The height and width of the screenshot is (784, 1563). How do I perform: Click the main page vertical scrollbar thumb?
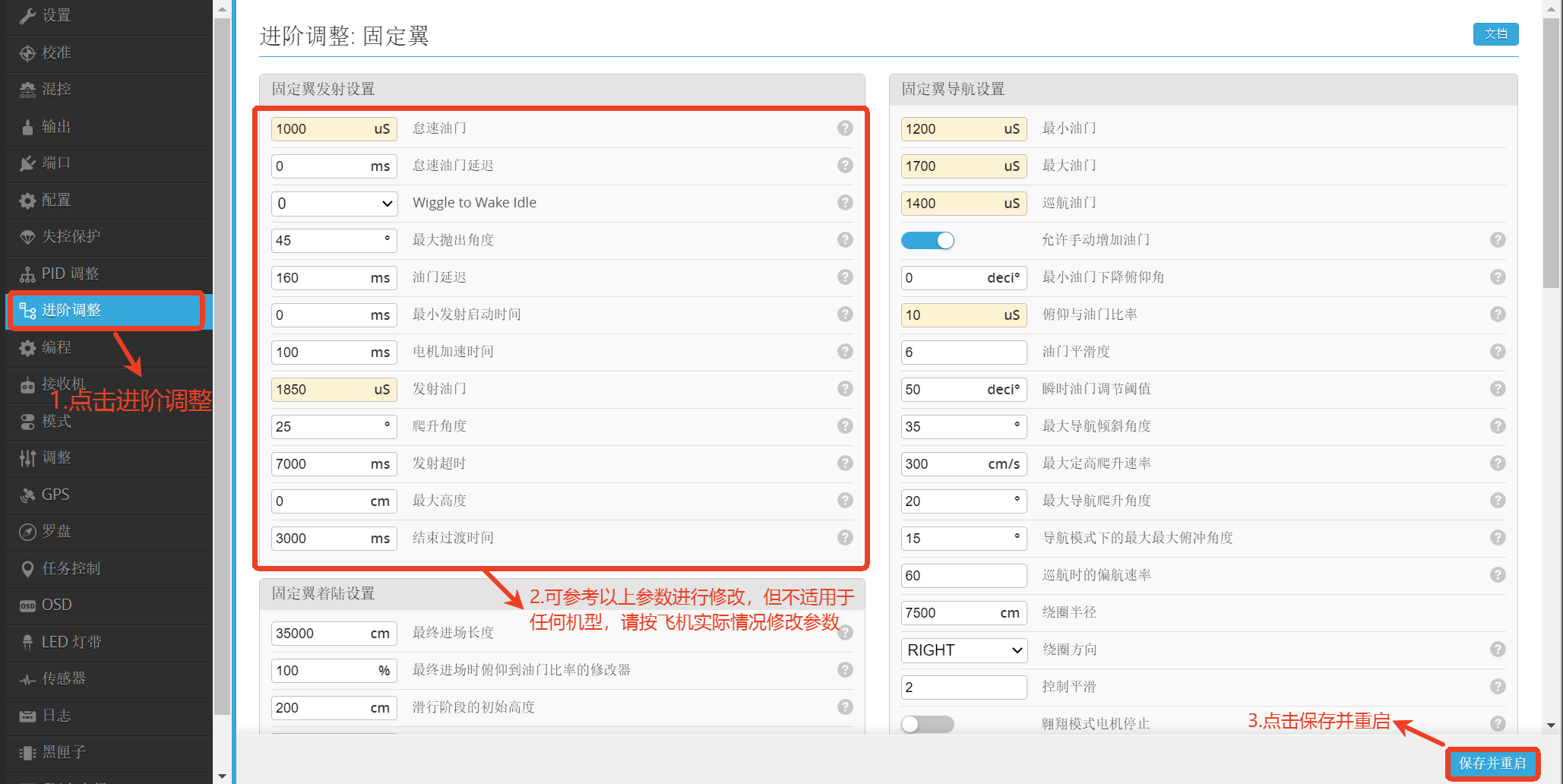tap(1551, 153)
